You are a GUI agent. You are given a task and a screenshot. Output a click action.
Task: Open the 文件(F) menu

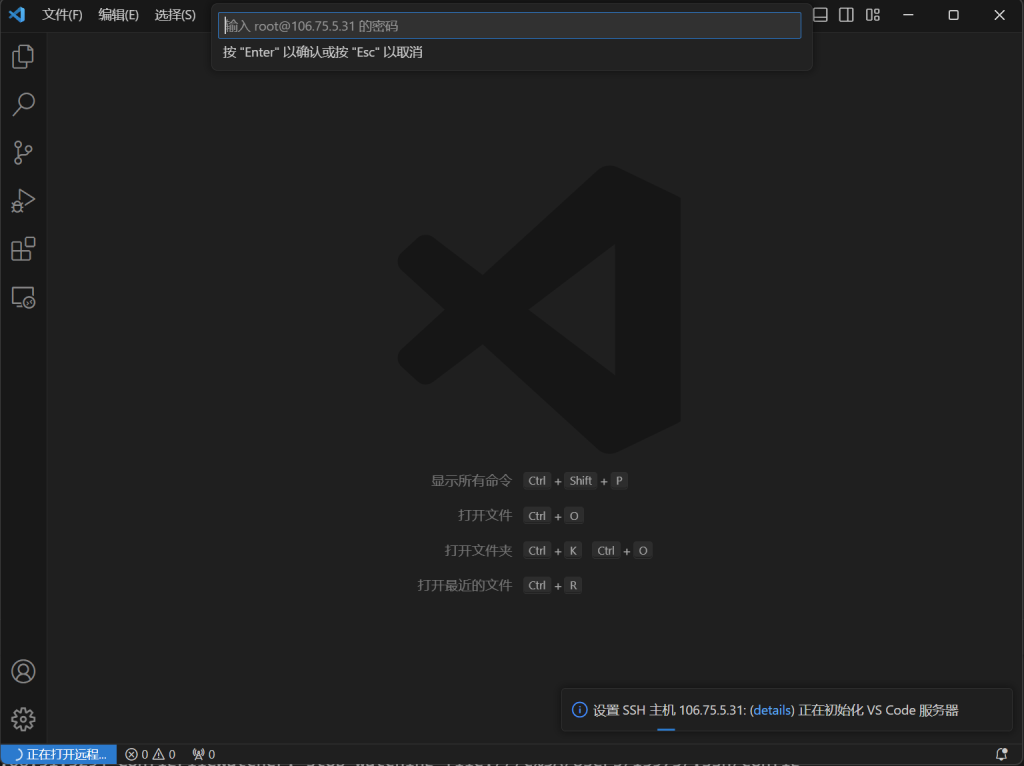(62, 14)
